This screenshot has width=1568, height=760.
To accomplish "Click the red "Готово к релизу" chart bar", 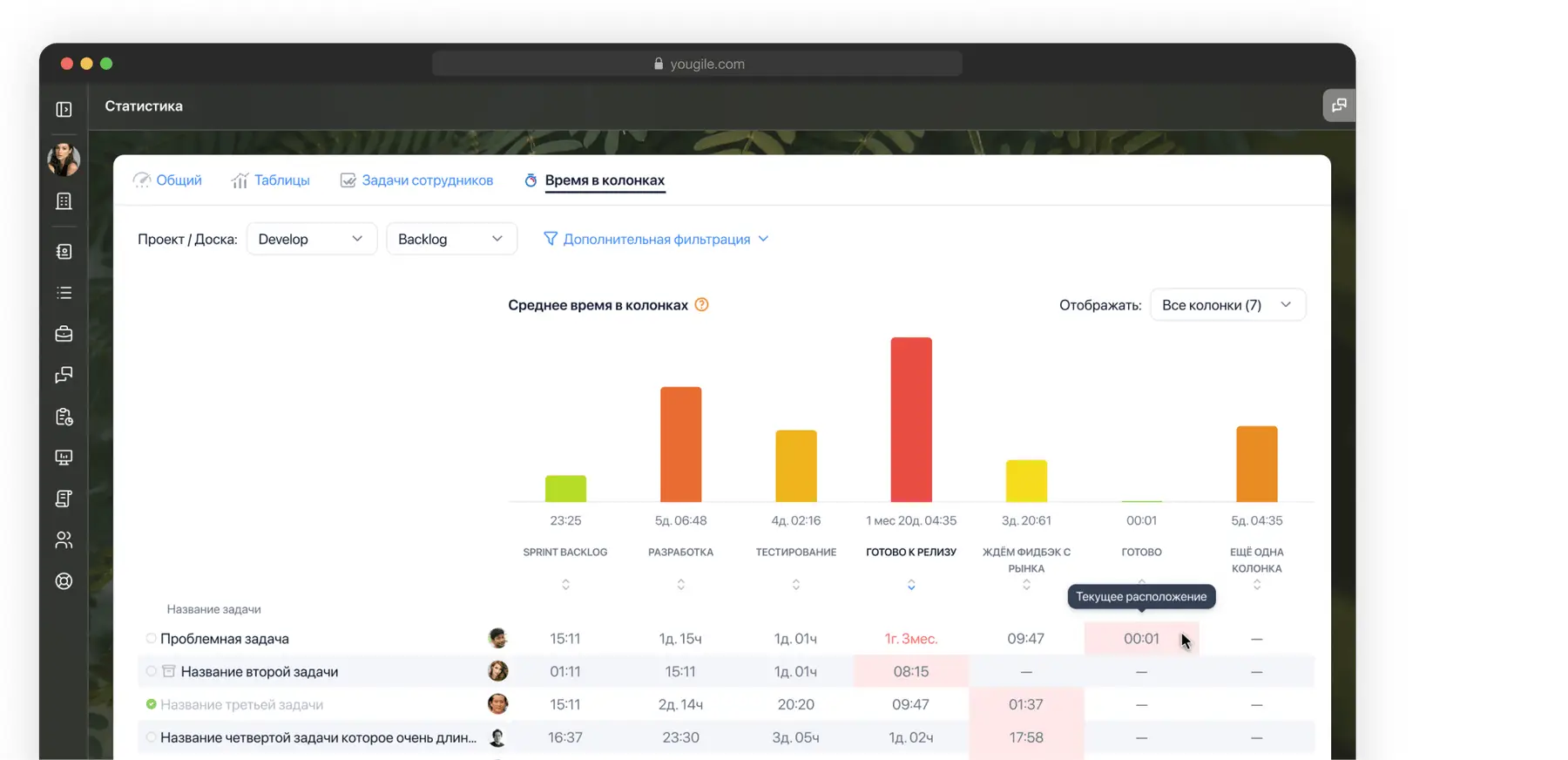I will coord(910,419).
